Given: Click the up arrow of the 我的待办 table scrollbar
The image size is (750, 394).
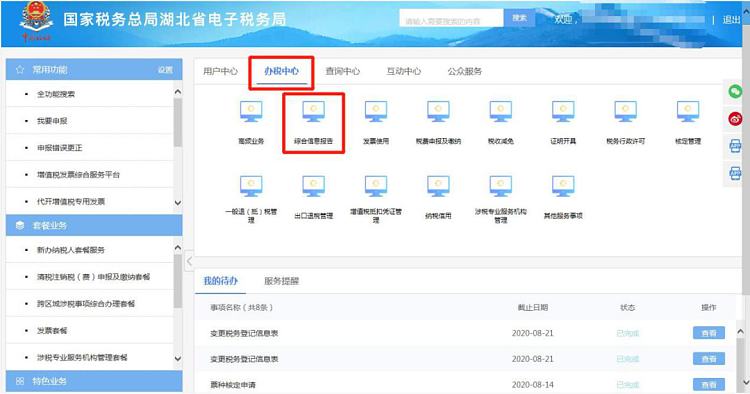Looking at the screenshot, I should coord(740,331).
